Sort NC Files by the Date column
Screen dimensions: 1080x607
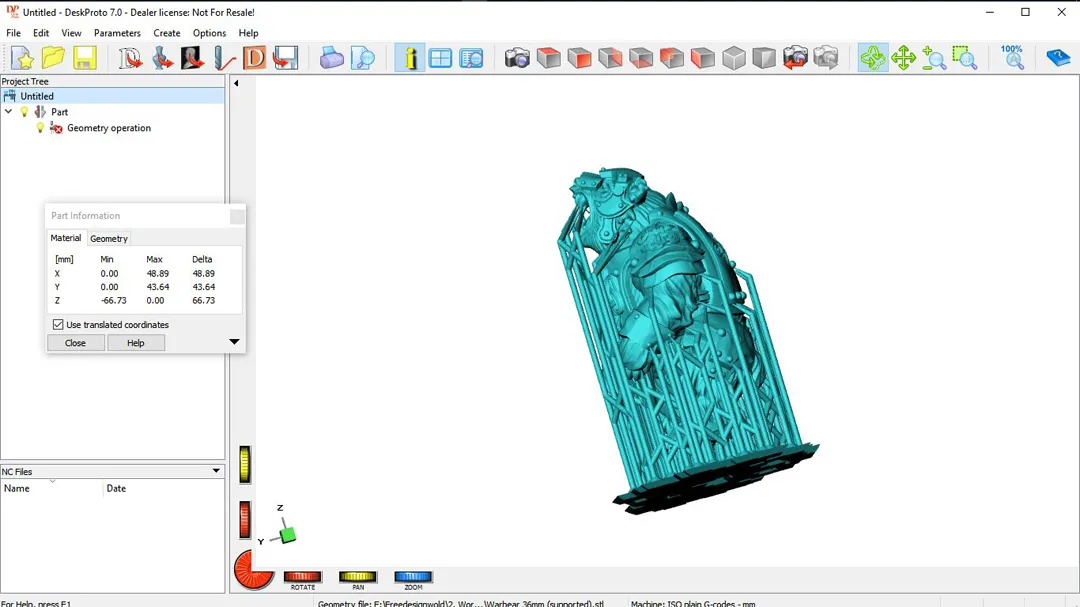[164, 488]
